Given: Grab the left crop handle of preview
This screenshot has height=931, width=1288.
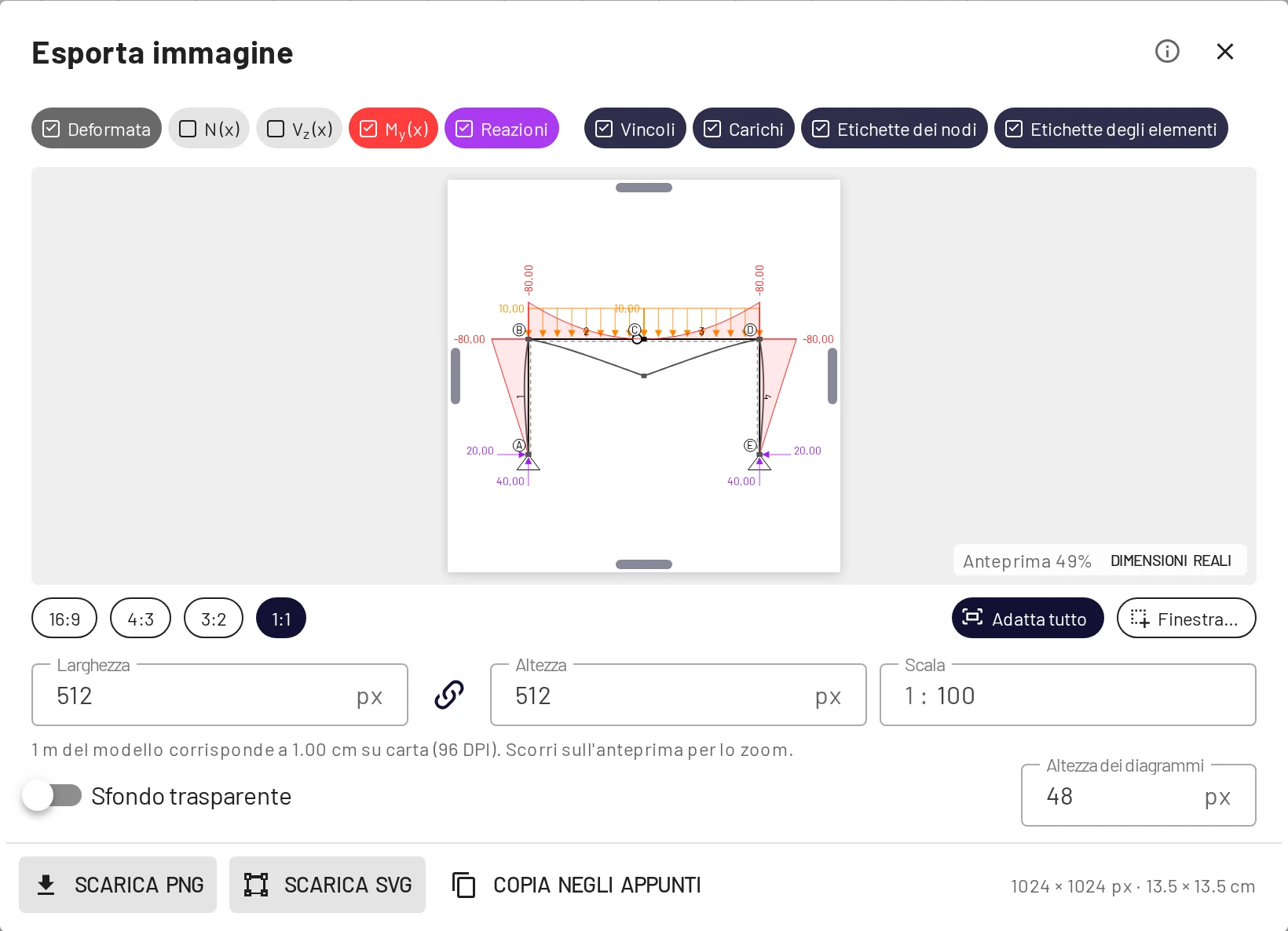Looking at the screenshot, I should click(456, 376).
